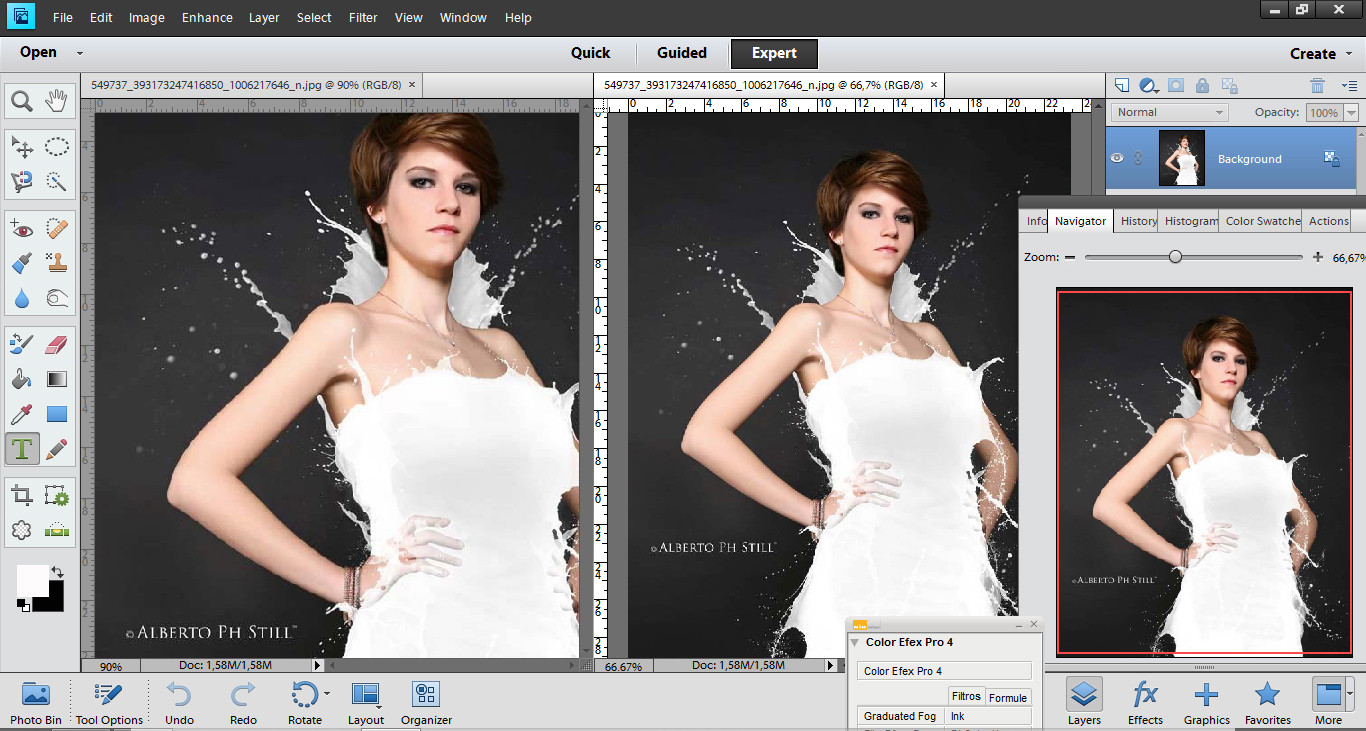Viewport: 1366px width, 731px height.
Task: Toggle the Tool Options panel
Action: 109,703
